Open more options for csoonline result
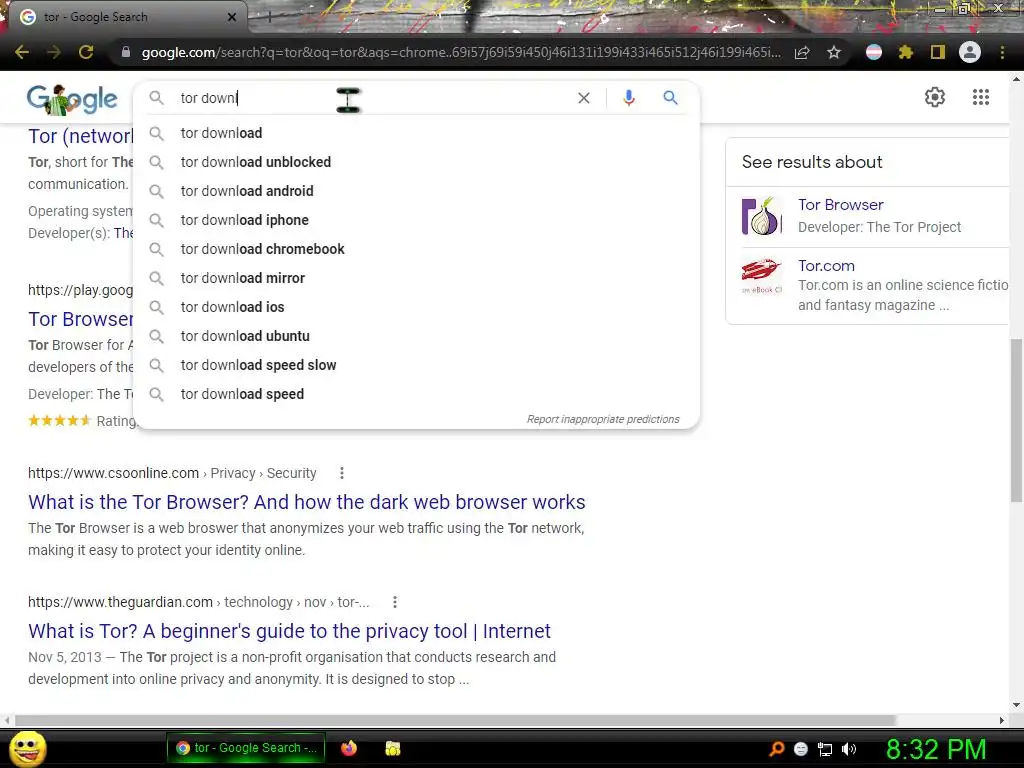The width and height of the screenshot is (1024, 768). click(342, 473)
